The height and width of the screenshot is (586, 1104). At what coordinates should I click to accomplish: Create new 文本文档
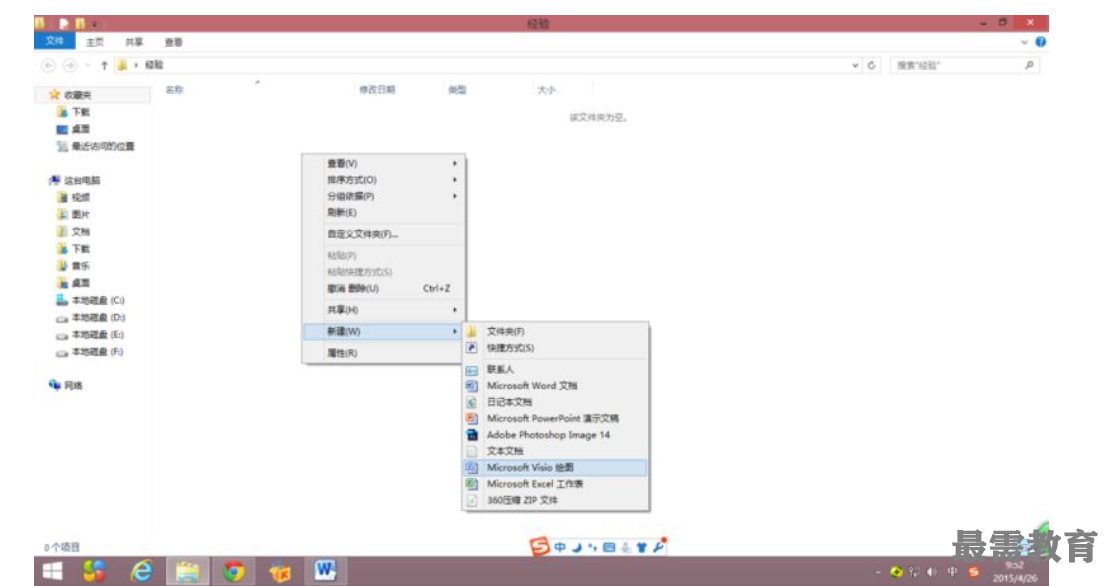(556, 451)
